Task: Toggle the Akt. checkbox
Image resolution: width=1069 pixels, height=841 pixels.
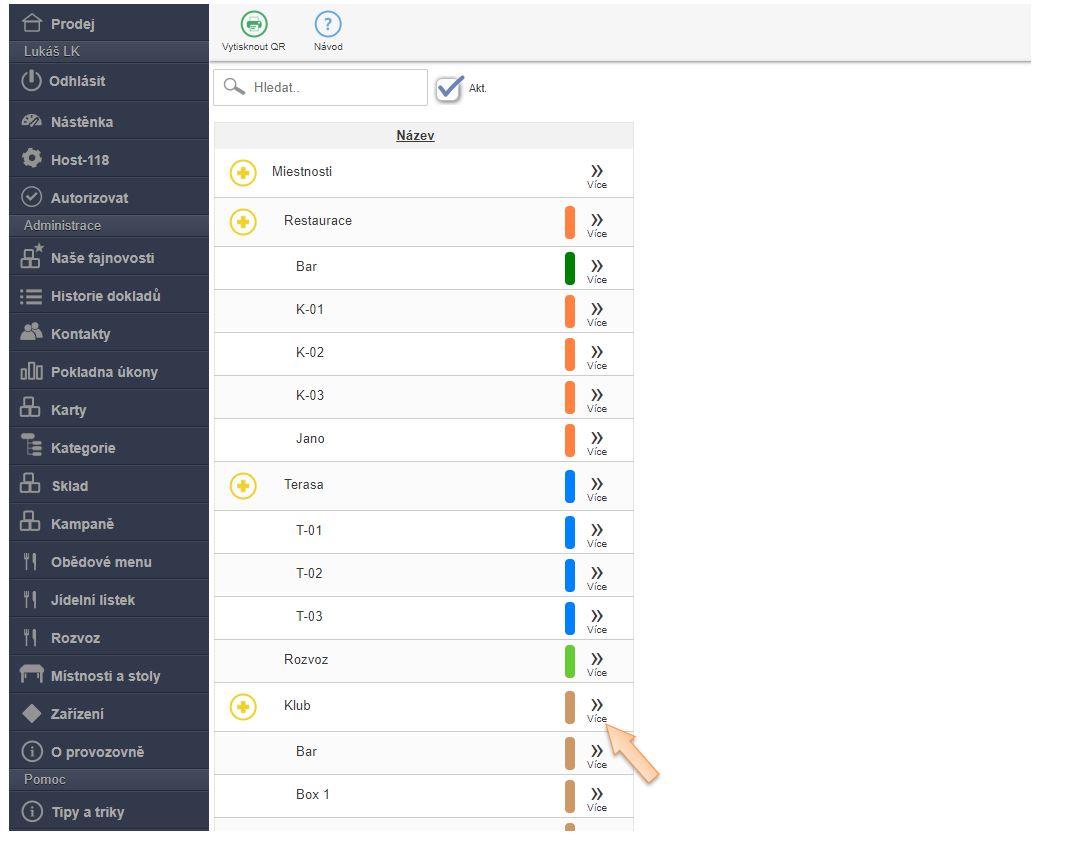Action: pos(450,88)
